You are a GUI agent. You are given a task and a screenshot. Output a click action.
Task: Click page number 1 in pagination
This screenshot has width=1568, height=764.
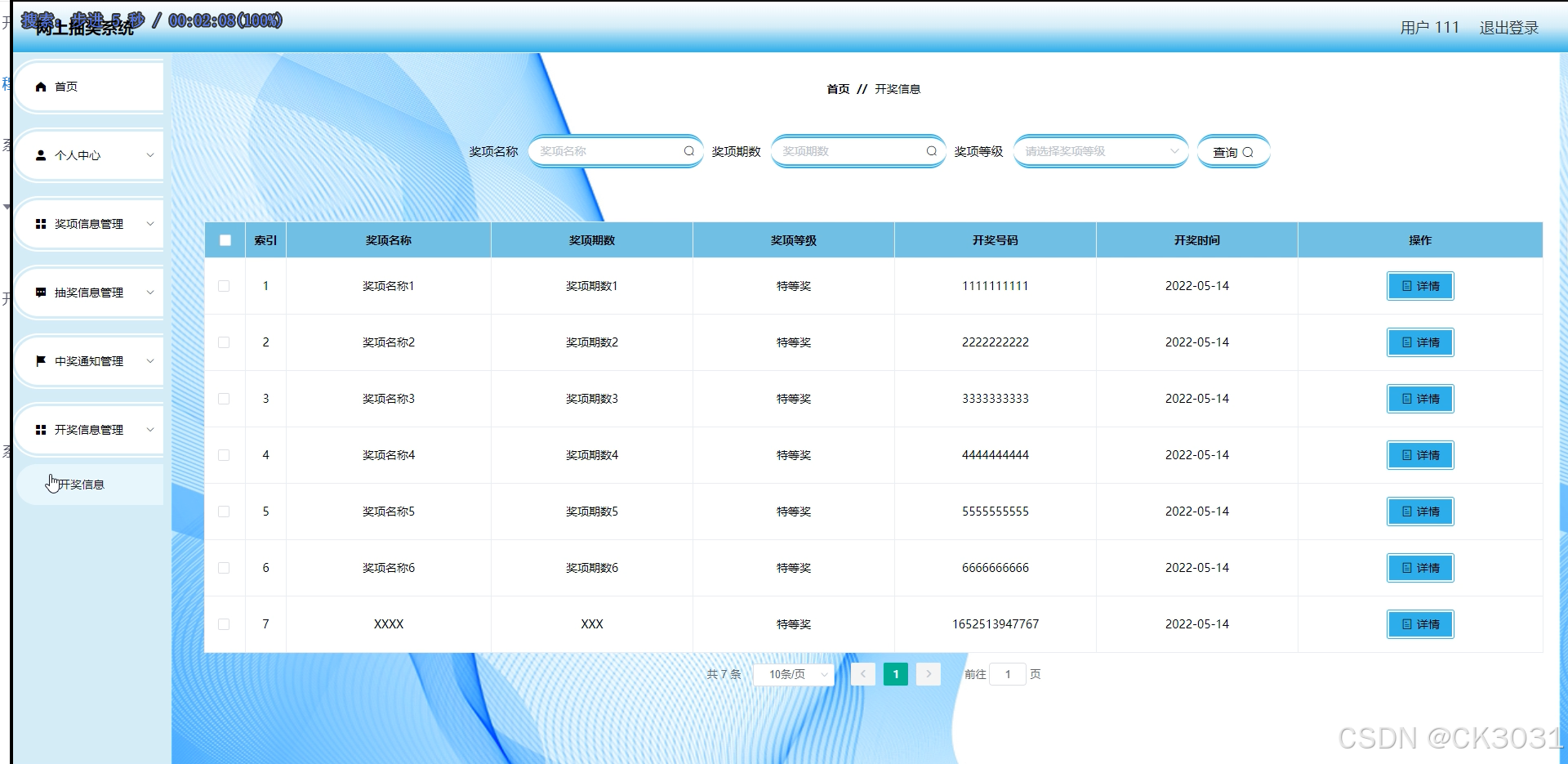(896, 674)
